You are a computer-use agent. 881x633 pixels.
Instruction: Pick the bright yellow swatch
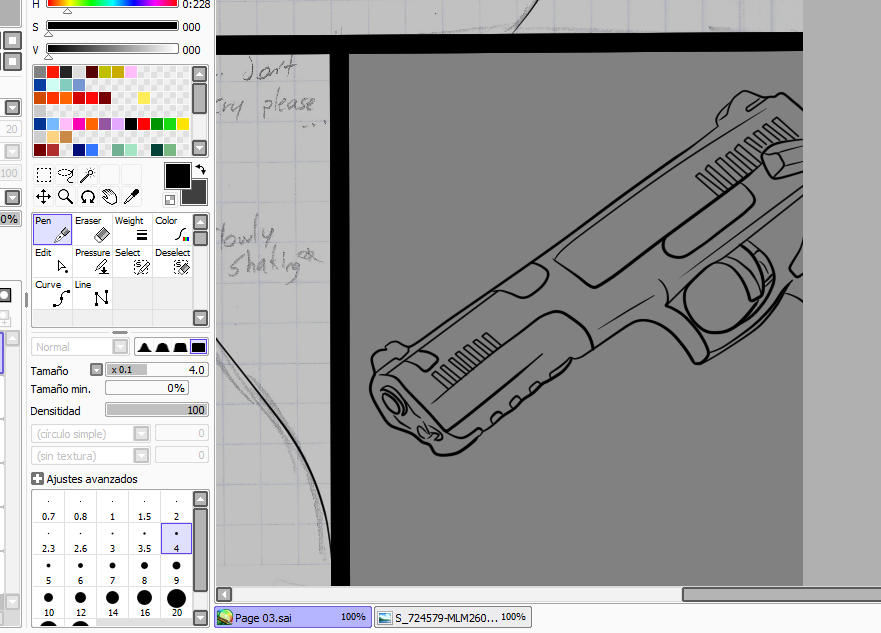click(183, 124)
